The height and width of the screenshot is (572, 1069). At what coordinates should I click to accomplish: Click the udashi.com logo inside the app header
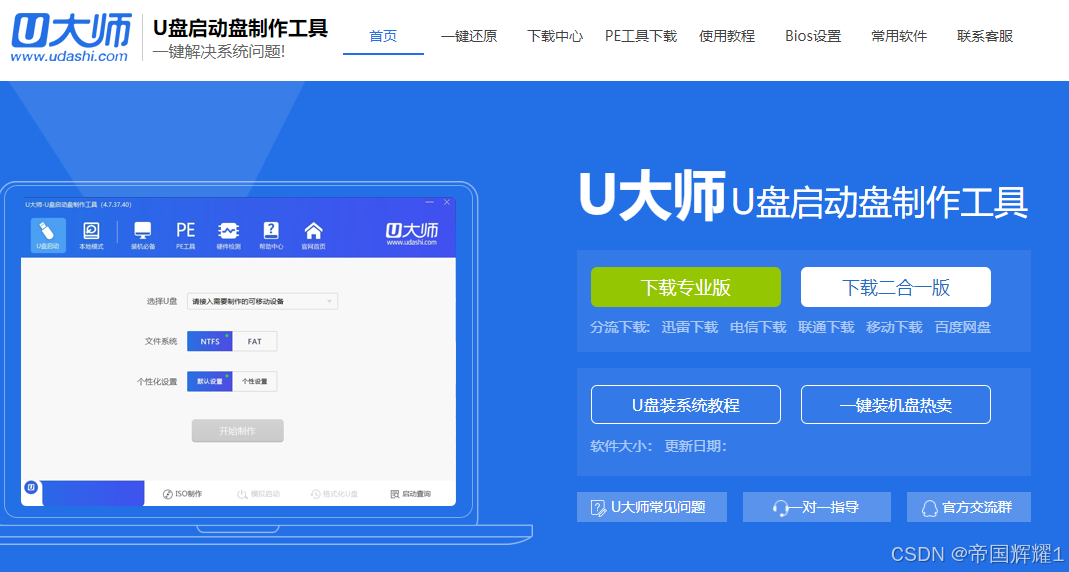[x=412, y=234]
